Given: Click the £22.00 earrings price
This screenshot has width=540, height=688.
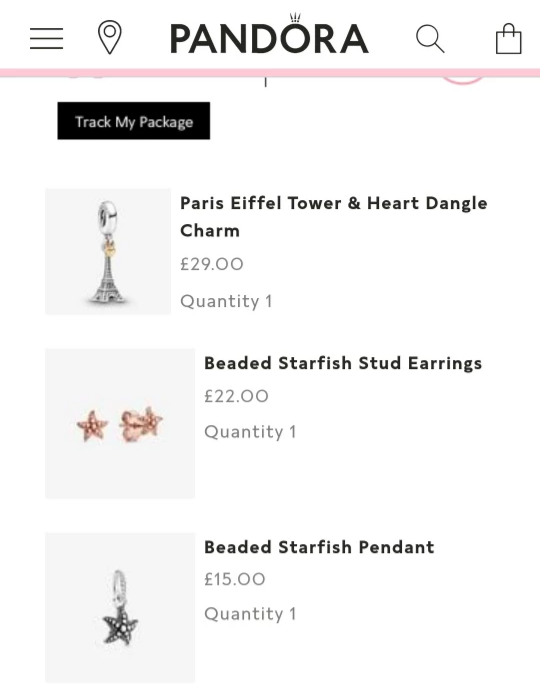Looking at the screenshot, I should point(236,396).
